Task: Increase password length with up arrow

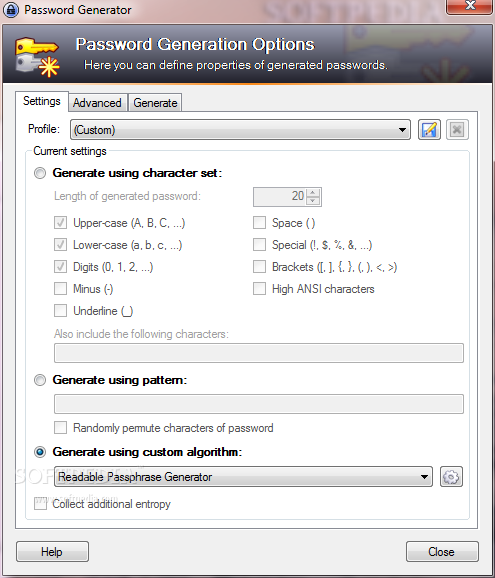Action: pos(313,192)
